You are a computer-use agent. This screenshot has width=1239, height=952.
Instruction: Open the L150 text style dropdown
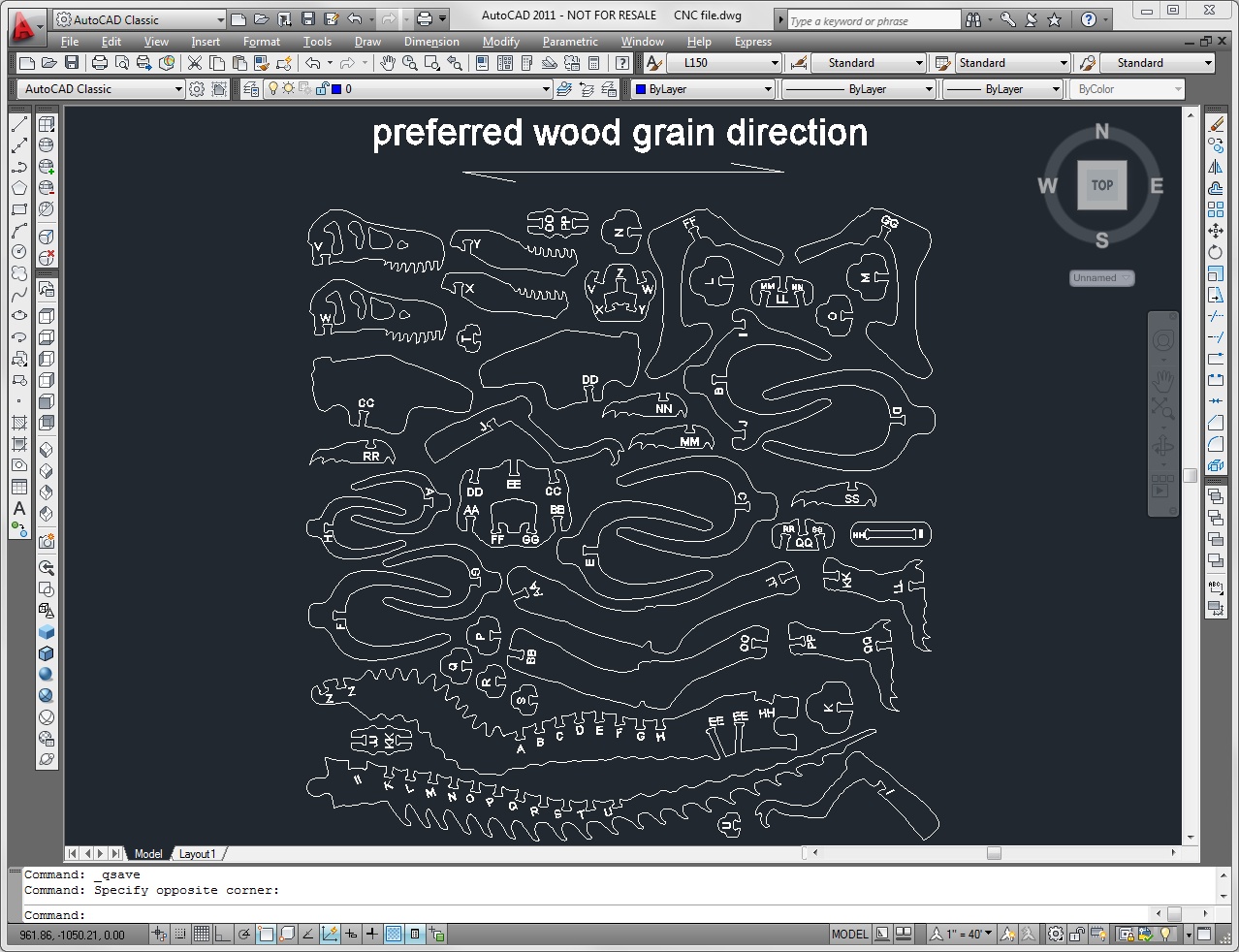click(x=723, y=63)
